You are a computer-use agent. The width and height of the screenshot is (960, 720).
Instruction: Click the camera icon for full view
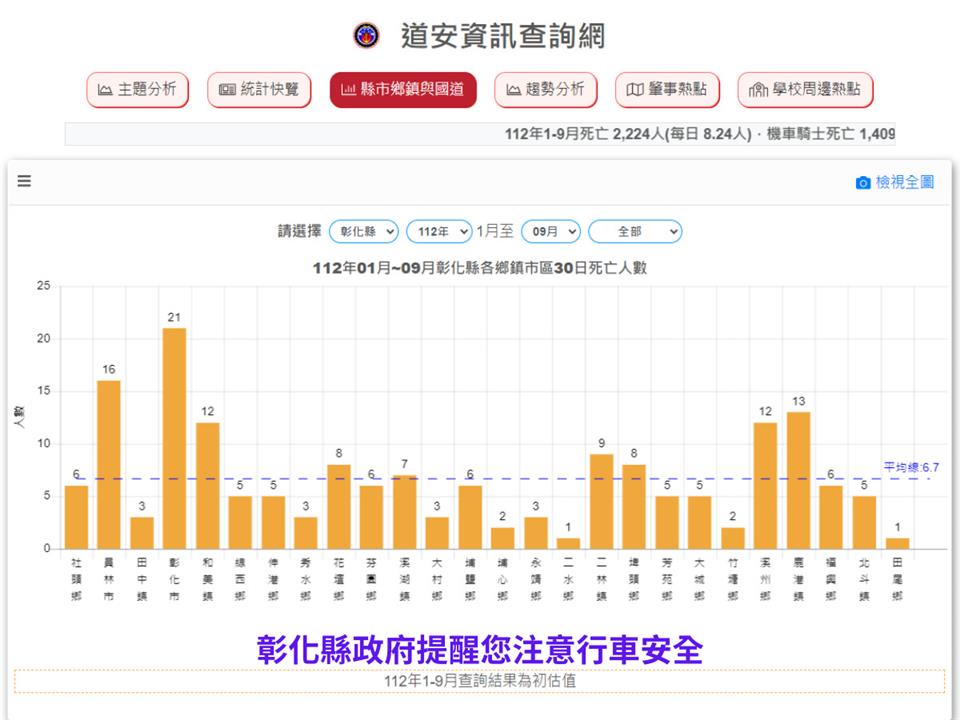coord(863,182)
